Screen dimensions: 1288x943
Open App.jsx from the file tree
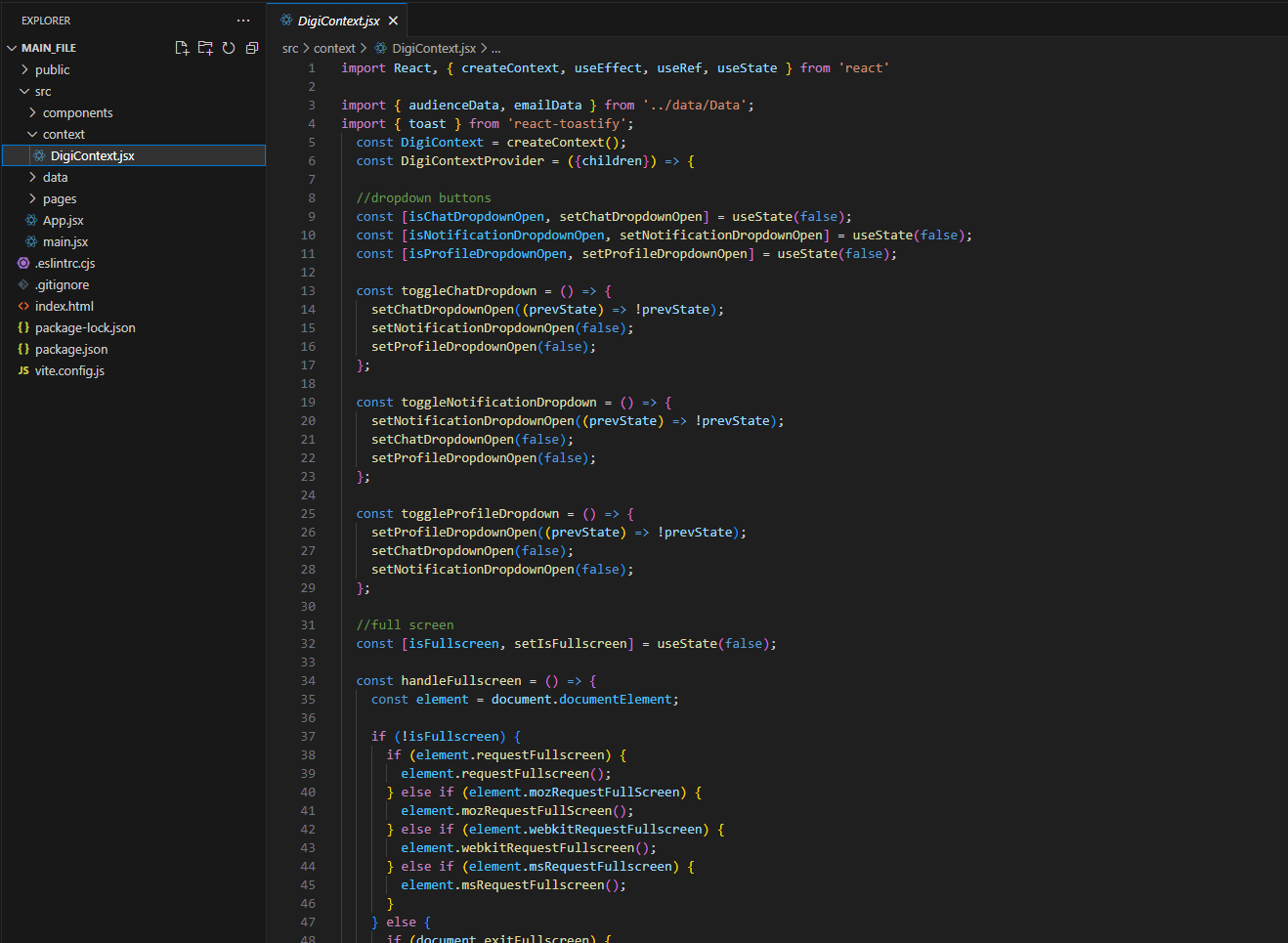click(x=63, y=221)
